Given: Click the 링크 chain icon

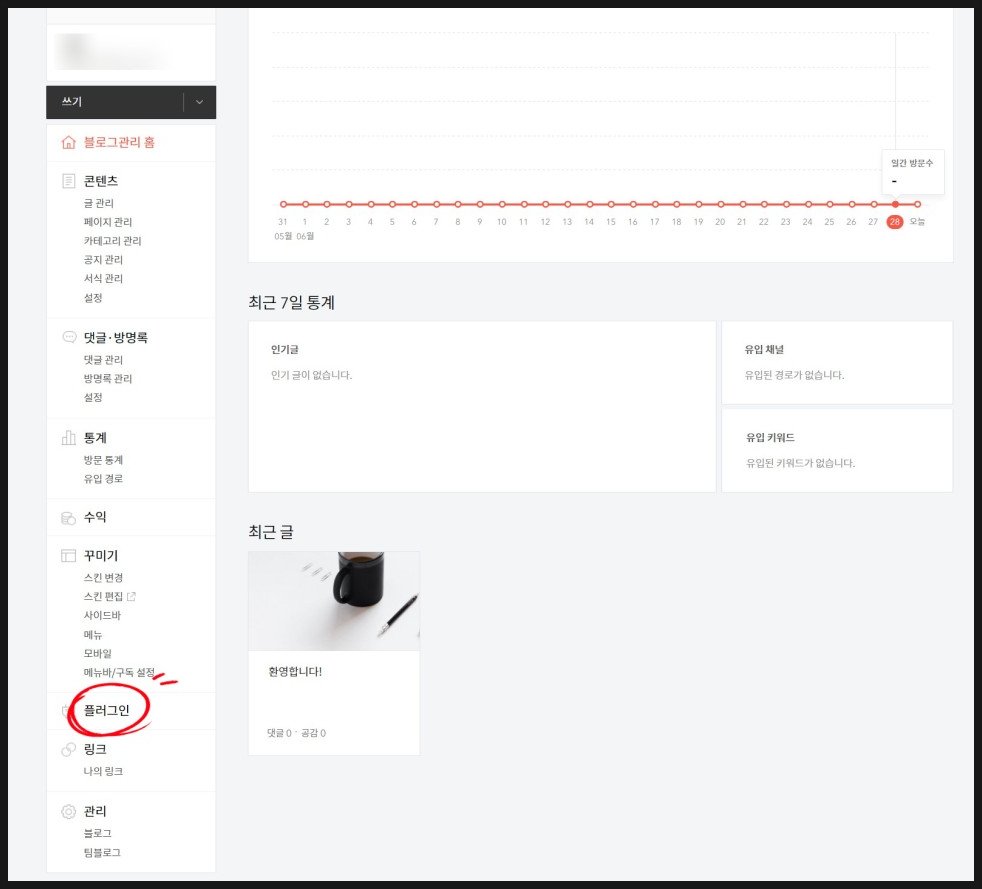Looking at the screenshot, I should (x=68, y=749).
